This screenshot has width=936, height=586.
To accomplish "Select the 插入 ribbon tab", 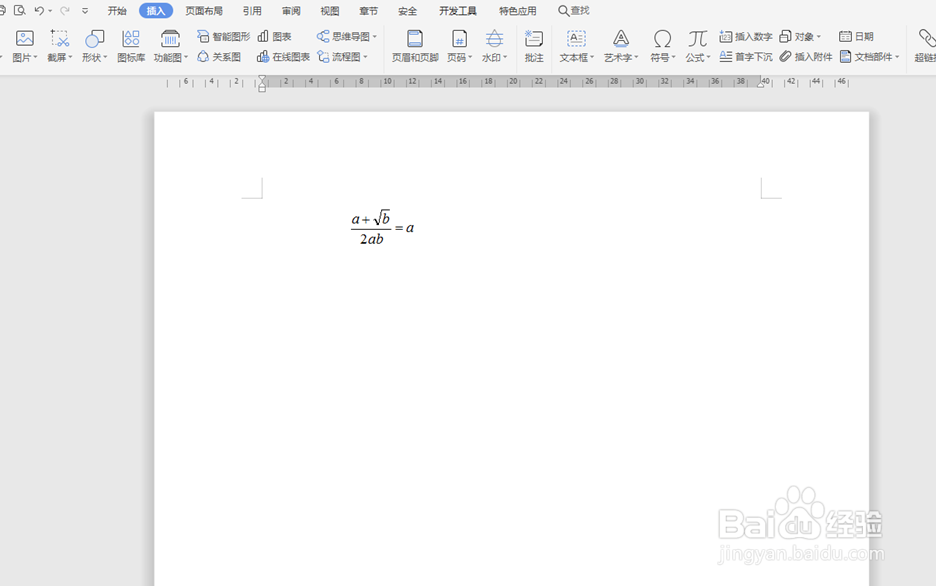I will click(156, 11).
